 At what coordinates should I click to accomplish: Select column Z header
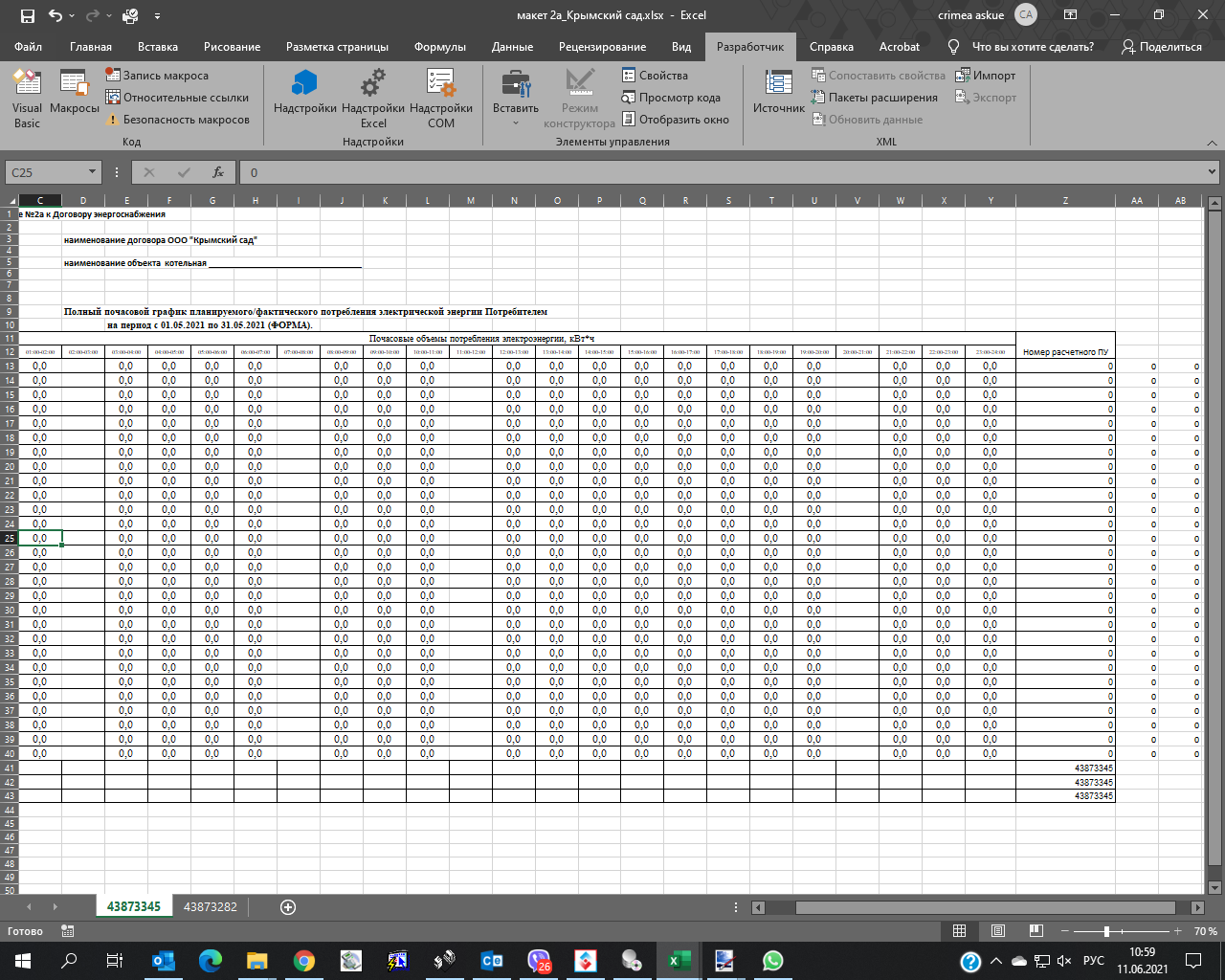click(1065, 200)
